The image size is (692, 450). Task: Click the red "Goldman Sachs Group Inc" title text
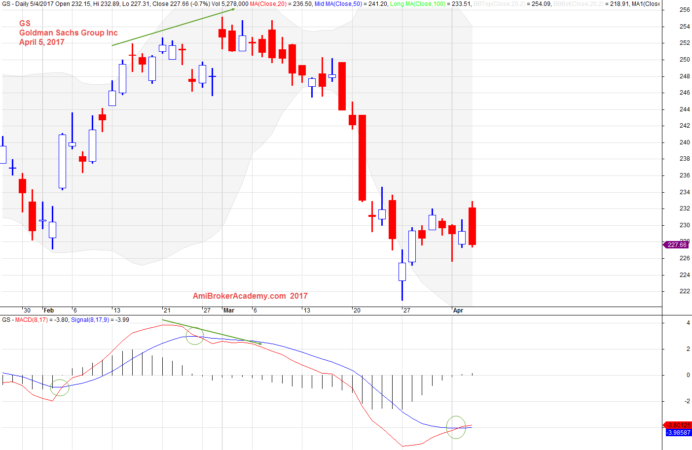tap(68, 33)
